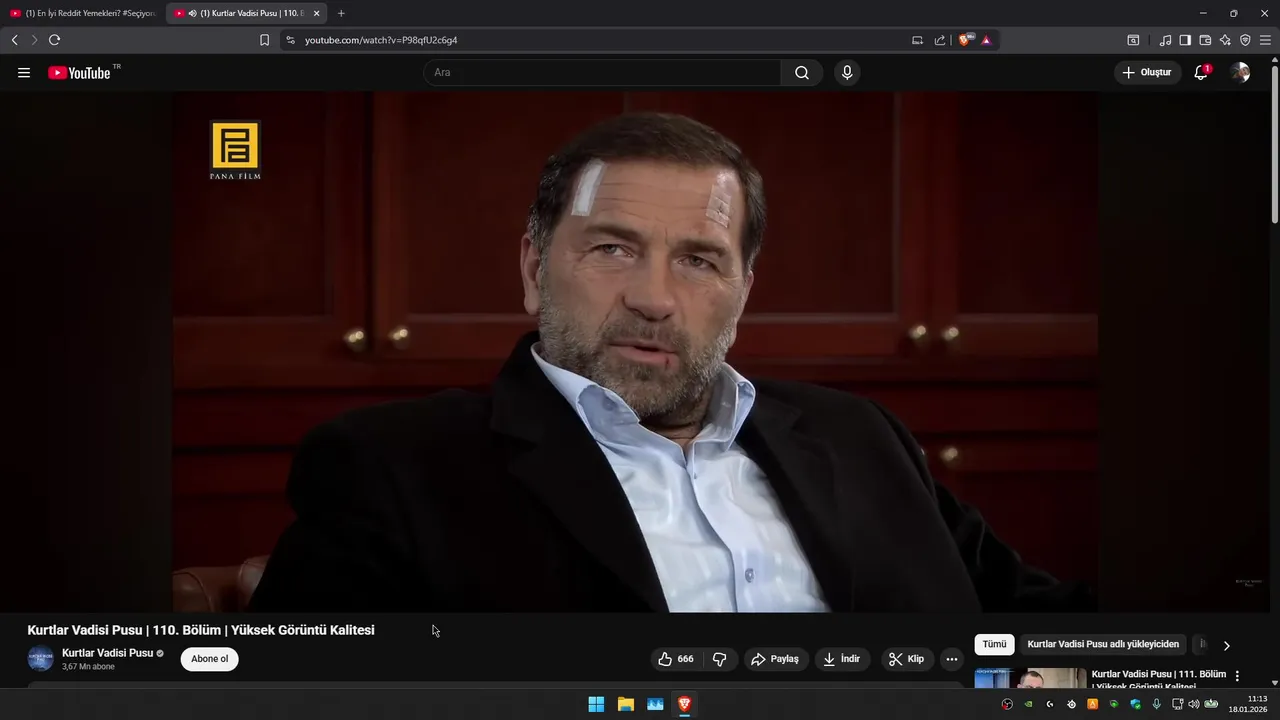The height and width of the screenshot is (720, 1280).
Task: Show more filter chips with right chevron
Action: click(x=1226, y=646)
